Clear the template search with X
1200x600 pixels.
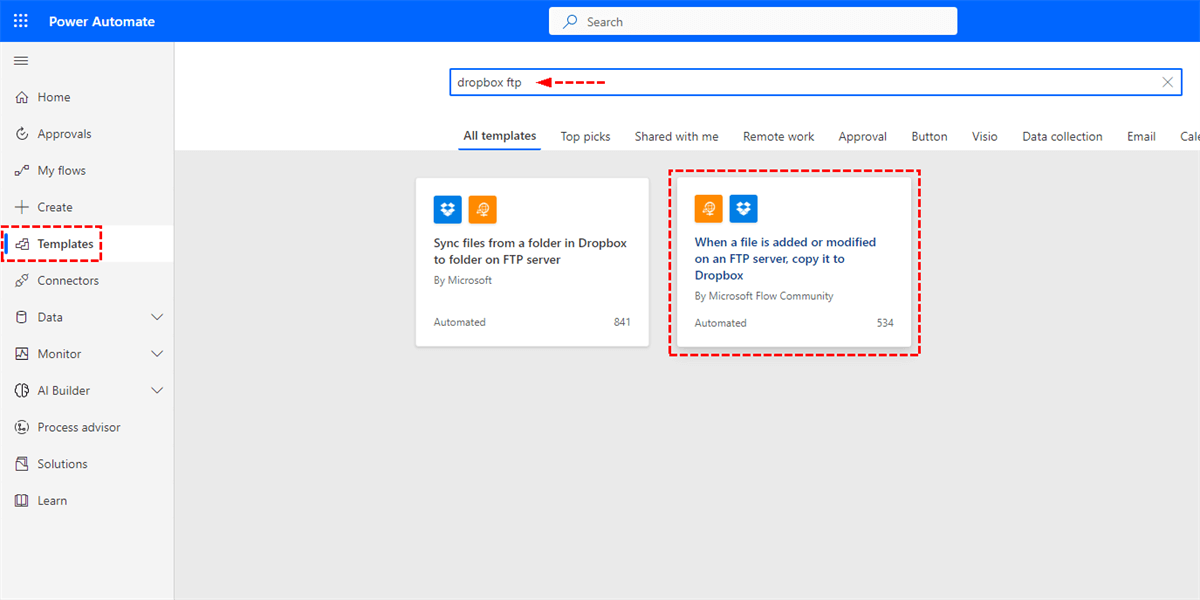tap(1167, 82)
